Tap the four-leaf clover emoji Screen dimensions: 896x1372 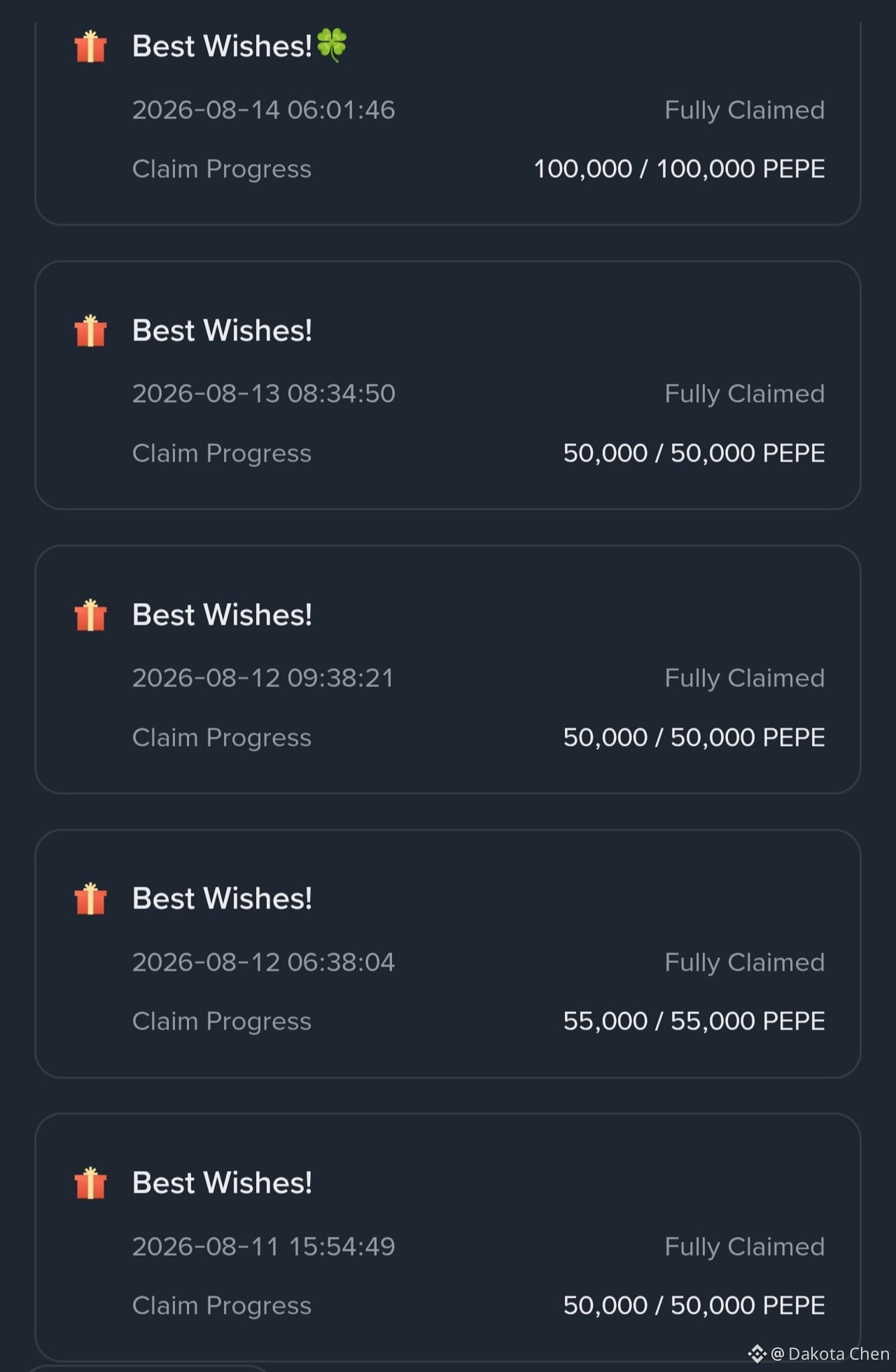click(332, 45)
